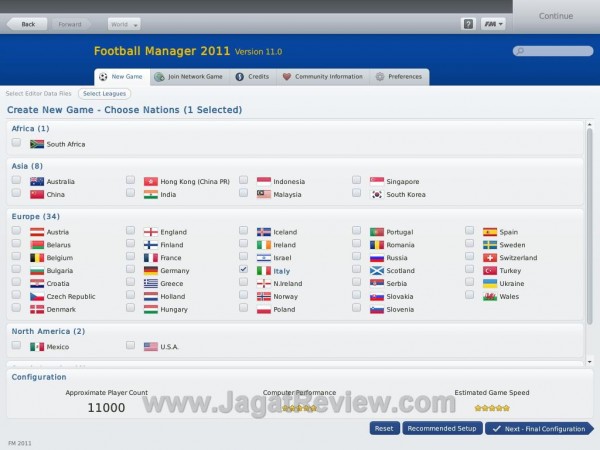
Task: Switch to the New Game tab
Action: (122, 77)
